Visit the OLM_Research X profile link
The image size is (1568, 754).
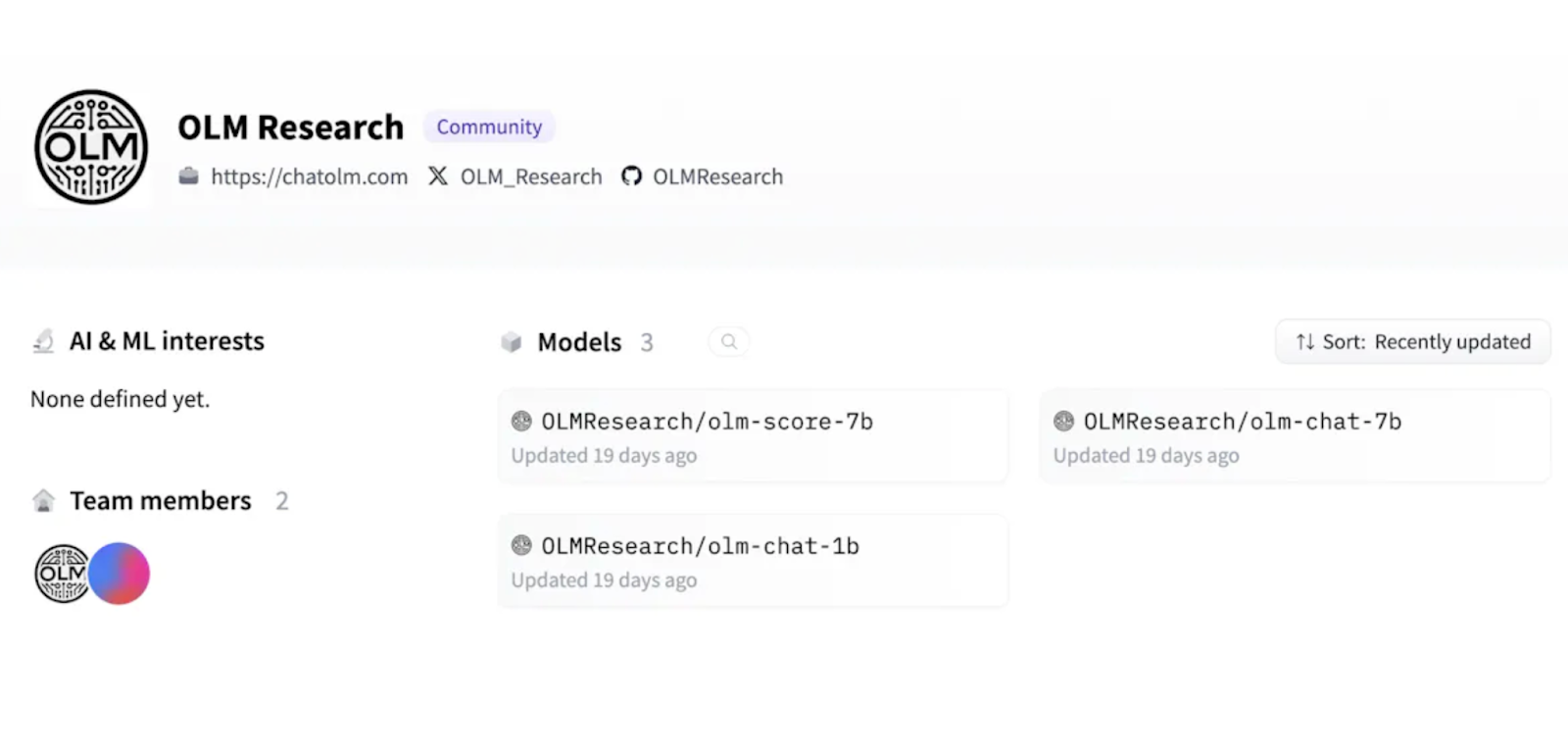click(531, 176)
